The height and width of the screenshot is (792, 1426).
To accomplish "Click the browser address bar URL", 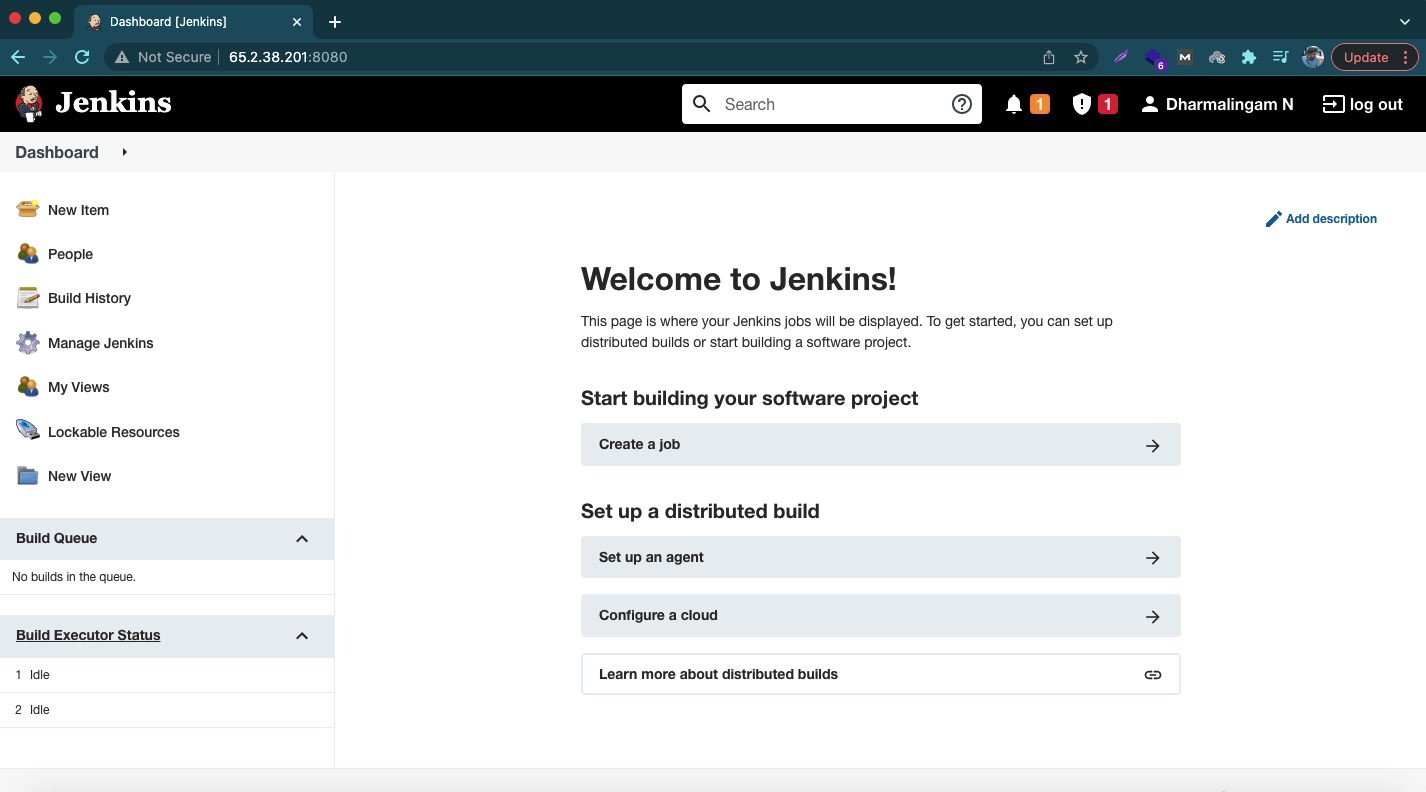I will point(288,57).
